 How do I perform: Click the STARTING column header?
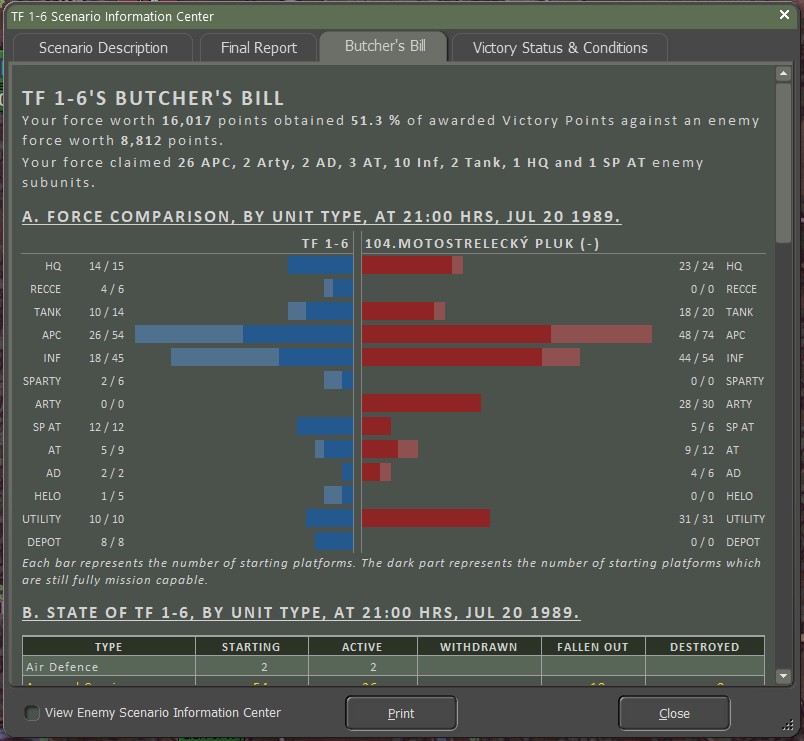click(x=251, y=647)
